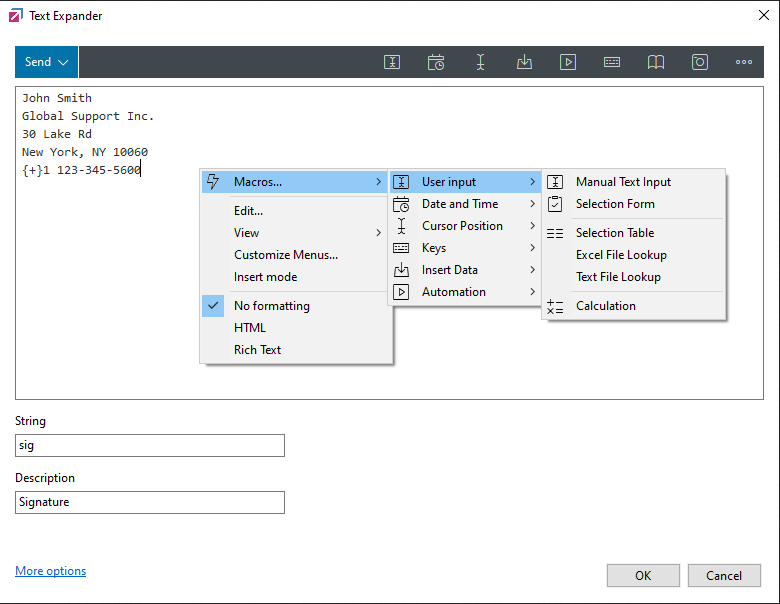
Task: Click the Description input field
Action: click(150, 502)
